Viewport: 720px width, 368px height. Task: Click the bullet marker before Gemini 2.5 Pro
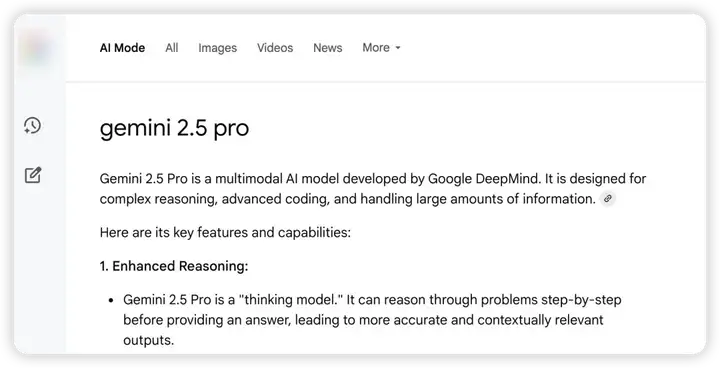click(x=111, y=300)
